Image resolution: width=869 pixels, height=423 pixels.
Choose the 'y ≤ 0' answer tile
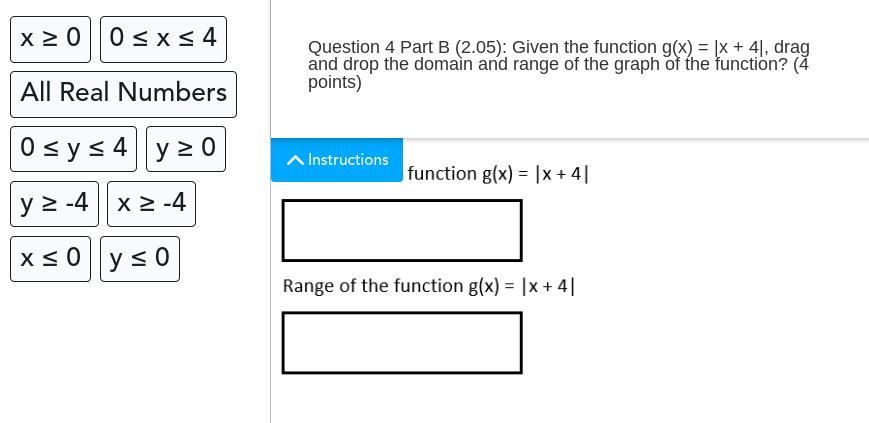pyautogui.click(x=140, y=259)
